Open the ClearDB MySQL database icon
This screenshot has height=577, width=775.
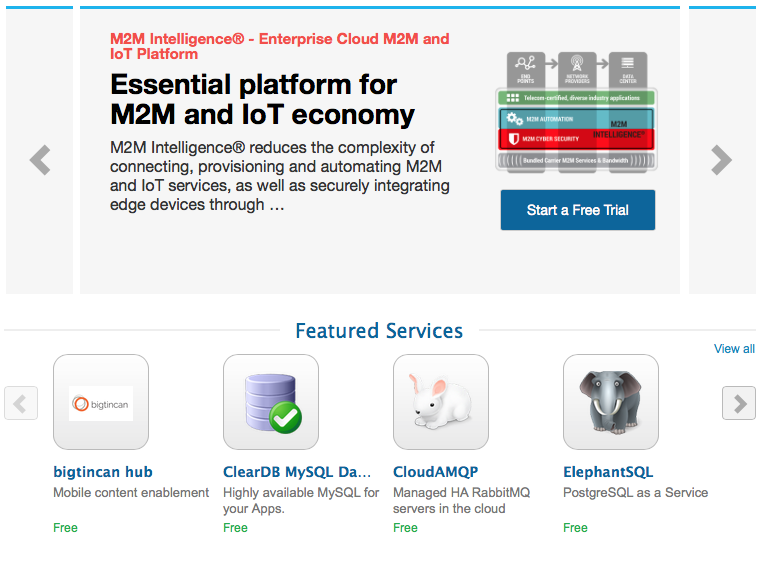[271, 402]
